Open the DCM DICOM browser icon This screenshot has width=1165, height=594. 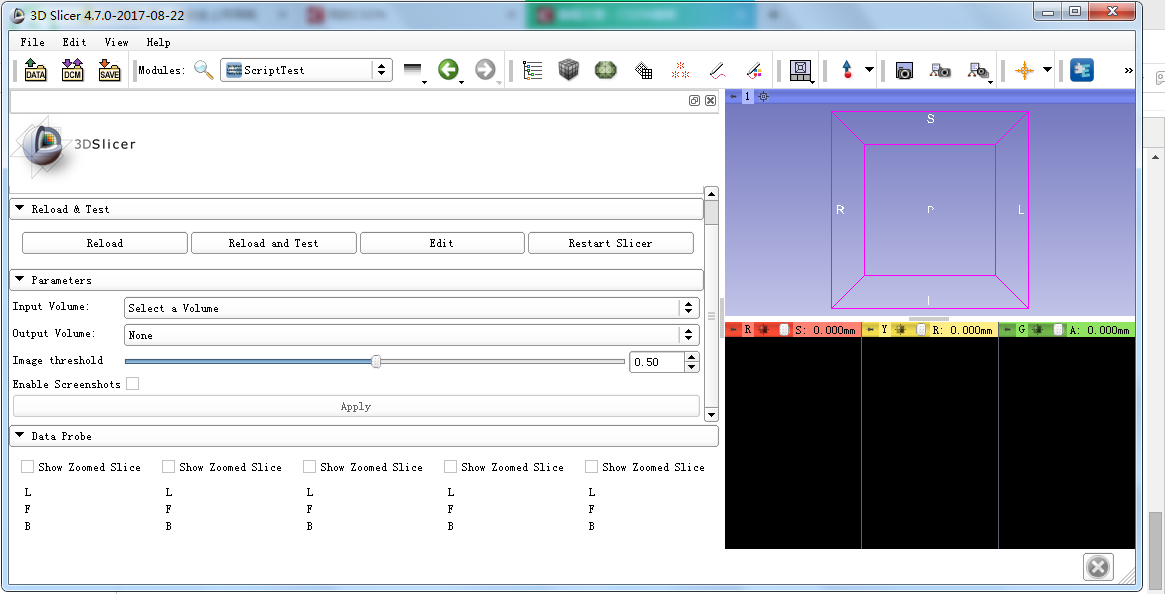(x=72, y=70)
